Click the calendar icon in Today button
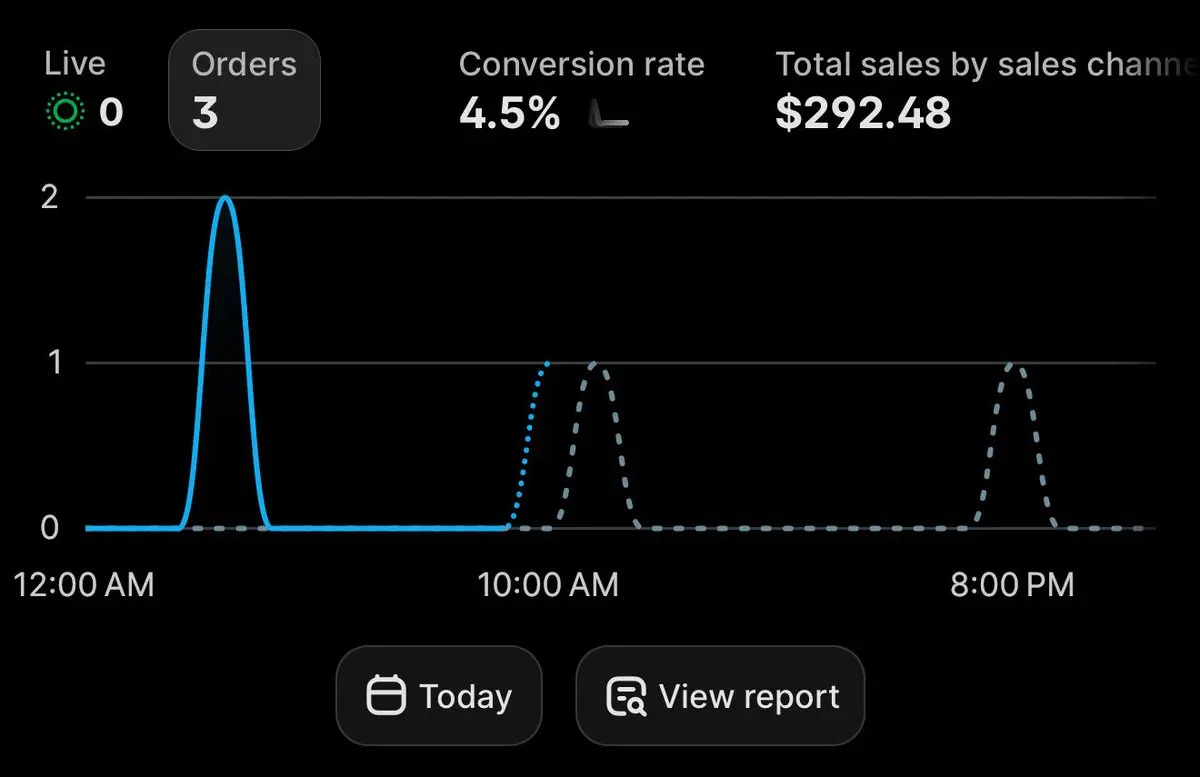Image resolution: width=1200 pixels, height=777 pixels. [x=386, y=696]
